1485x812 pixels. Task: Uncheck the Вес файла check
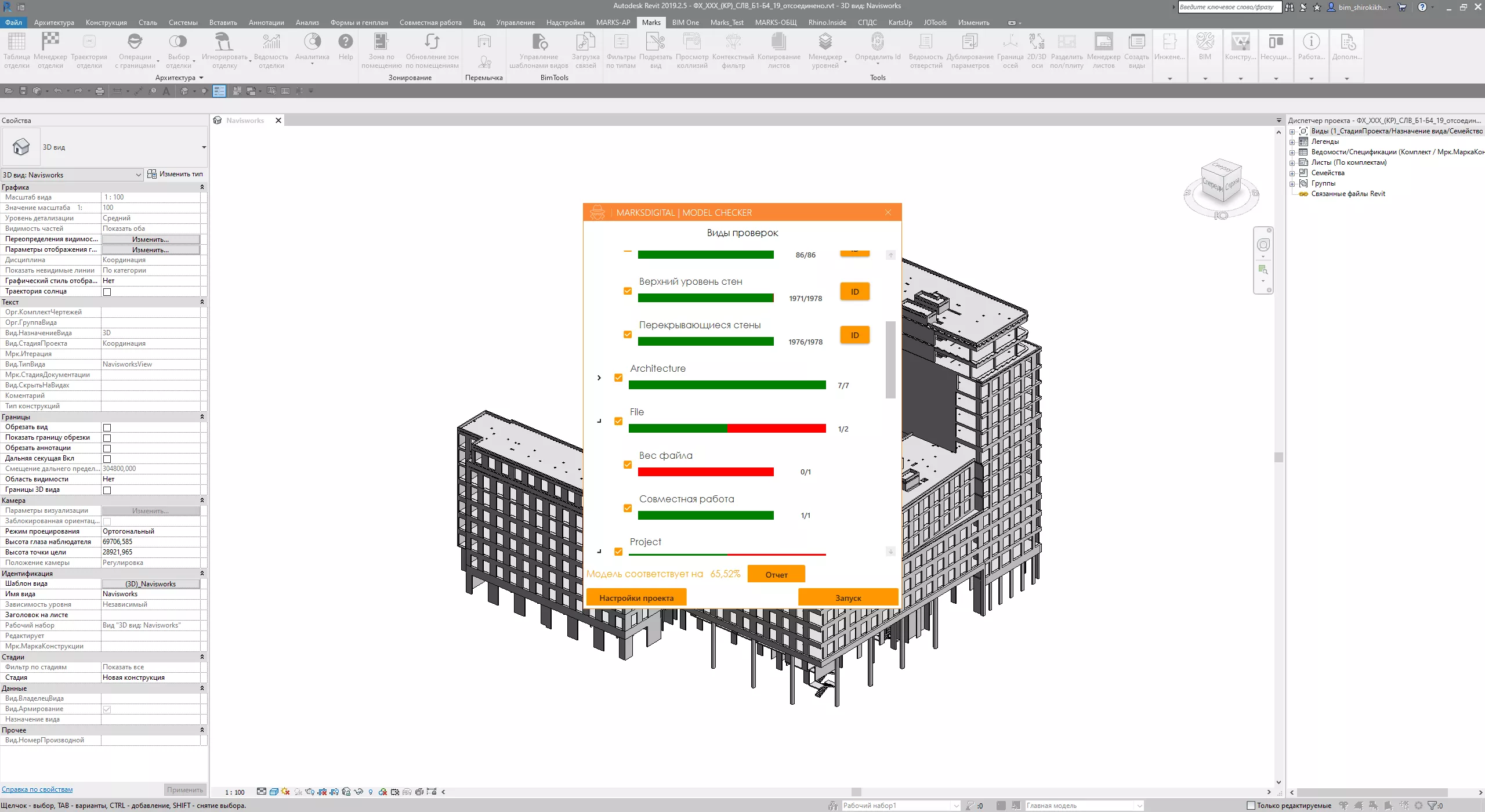tap(628, 465)
